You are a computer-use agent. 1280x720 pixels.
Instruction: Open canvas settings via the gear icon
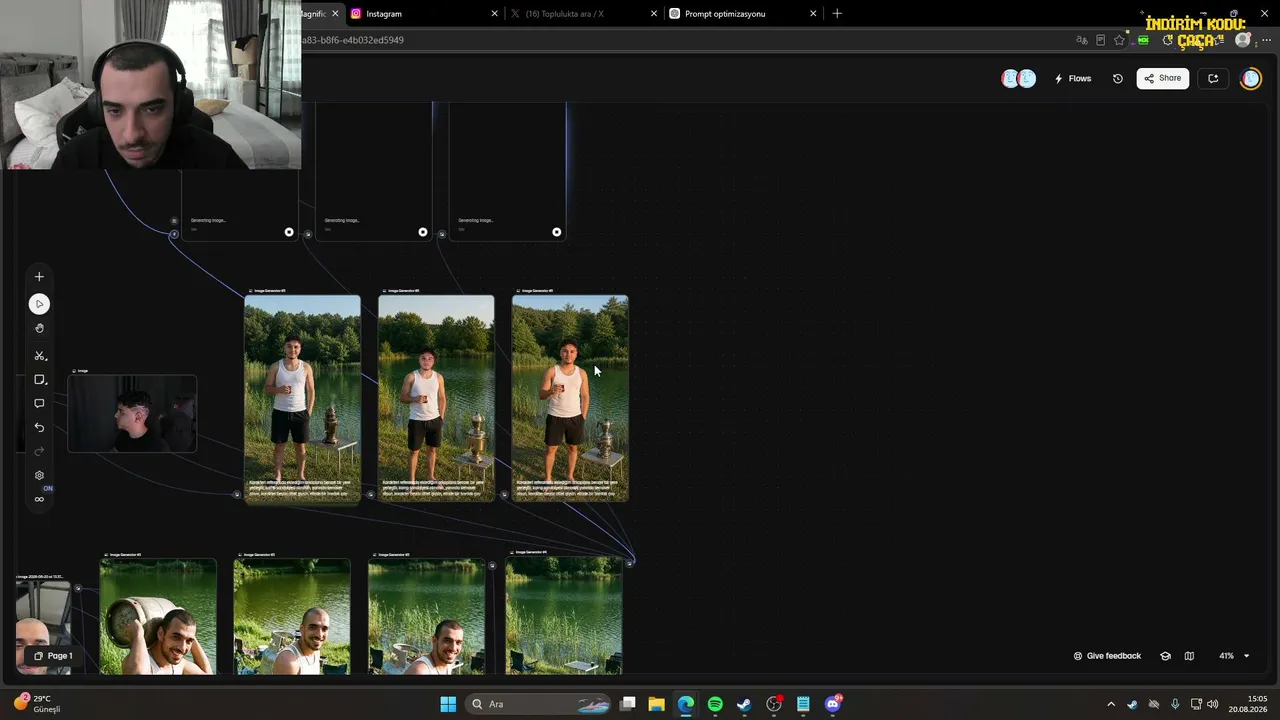39,476
